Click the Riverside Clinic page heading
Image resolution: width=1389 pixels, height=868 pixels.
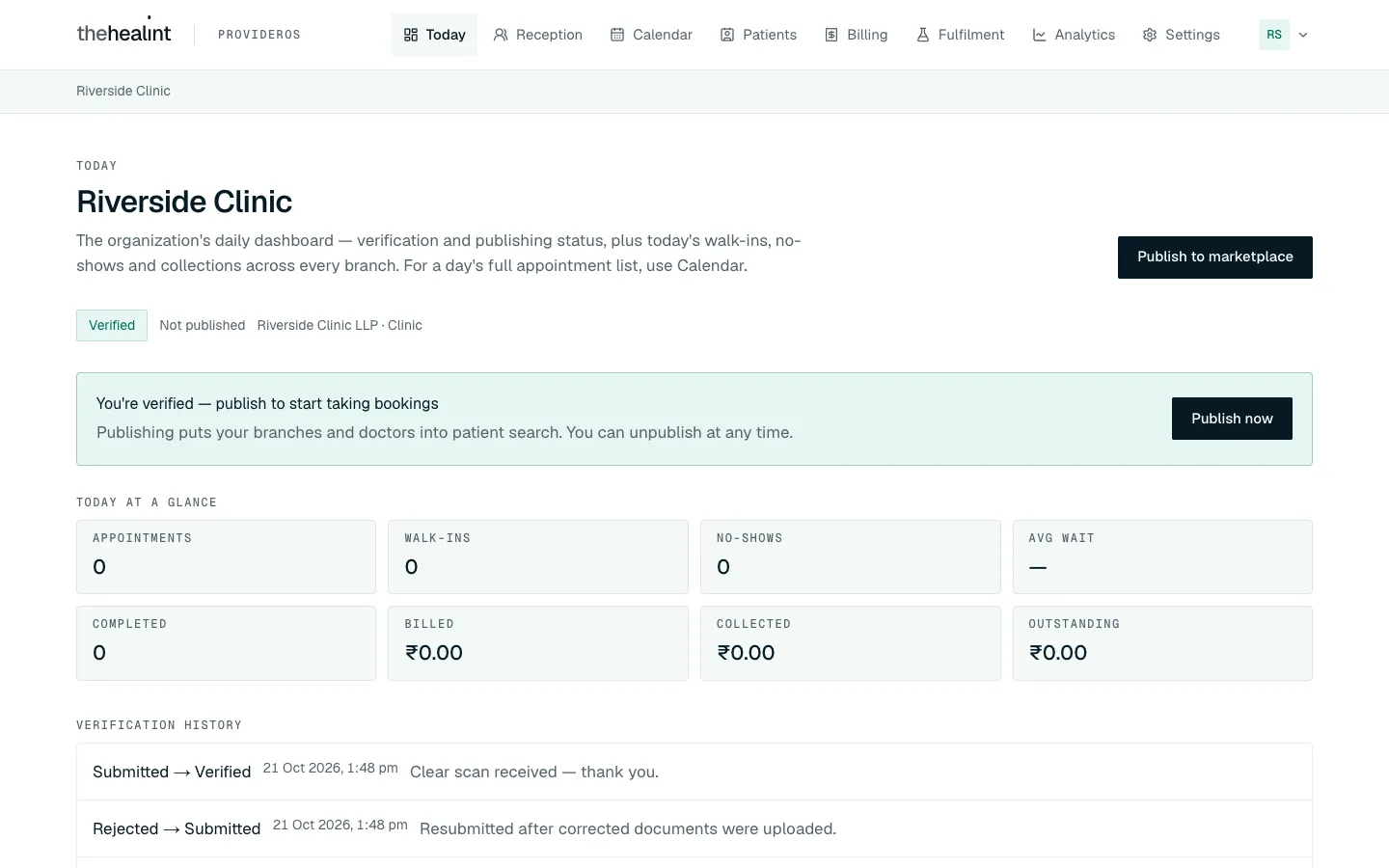click(x=184, y=202)
